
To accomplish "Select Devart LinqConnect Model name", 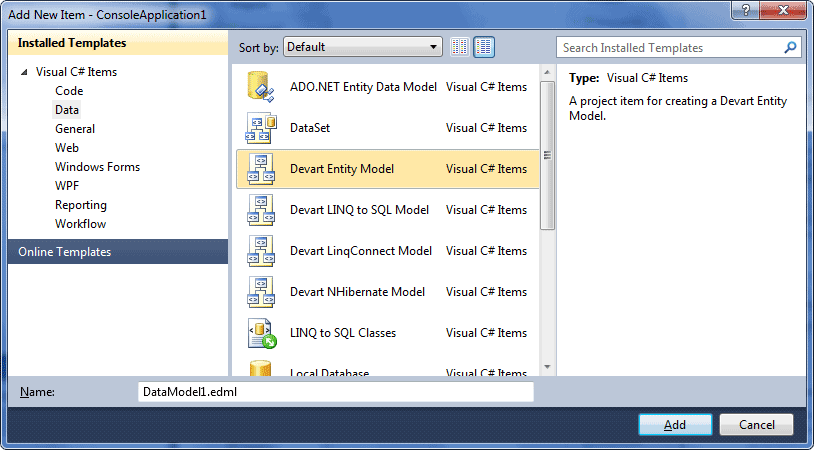I will 361,251.
